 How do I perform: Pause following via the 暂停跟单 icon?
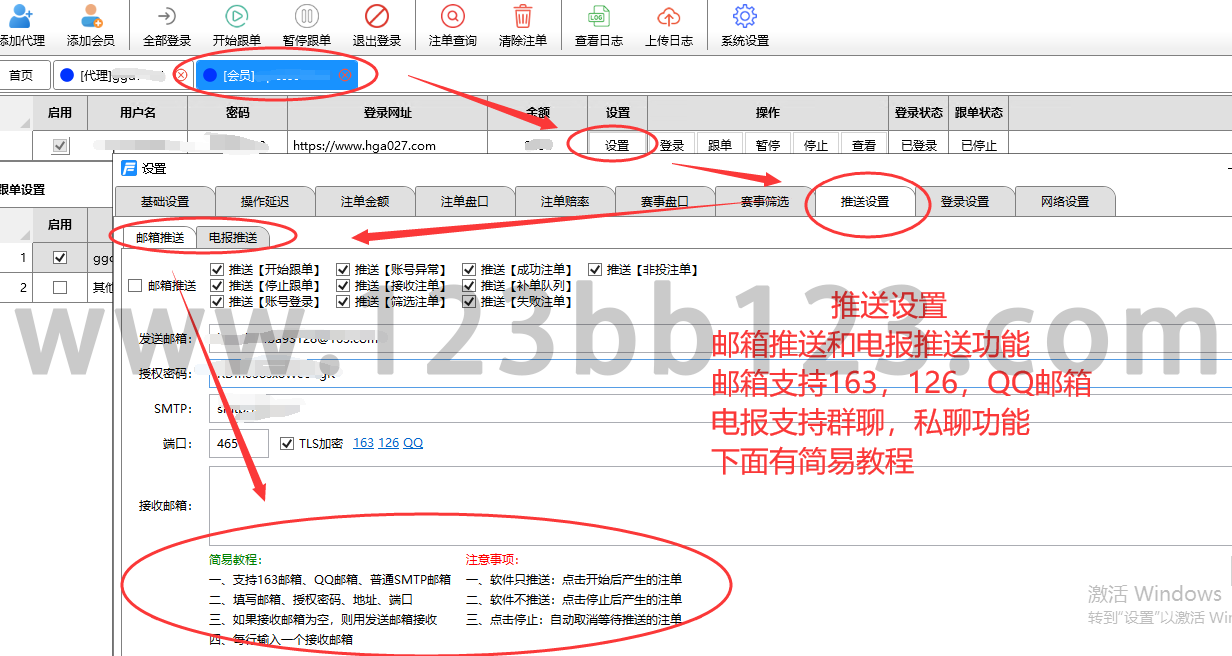(307, 17)
